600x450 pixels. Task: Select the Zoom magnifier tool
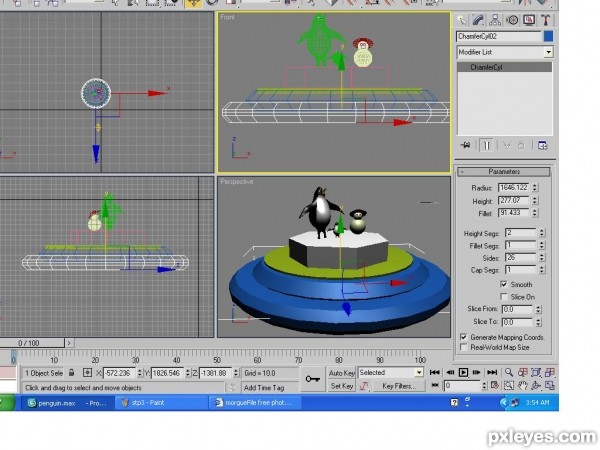[x=509, y=372]
